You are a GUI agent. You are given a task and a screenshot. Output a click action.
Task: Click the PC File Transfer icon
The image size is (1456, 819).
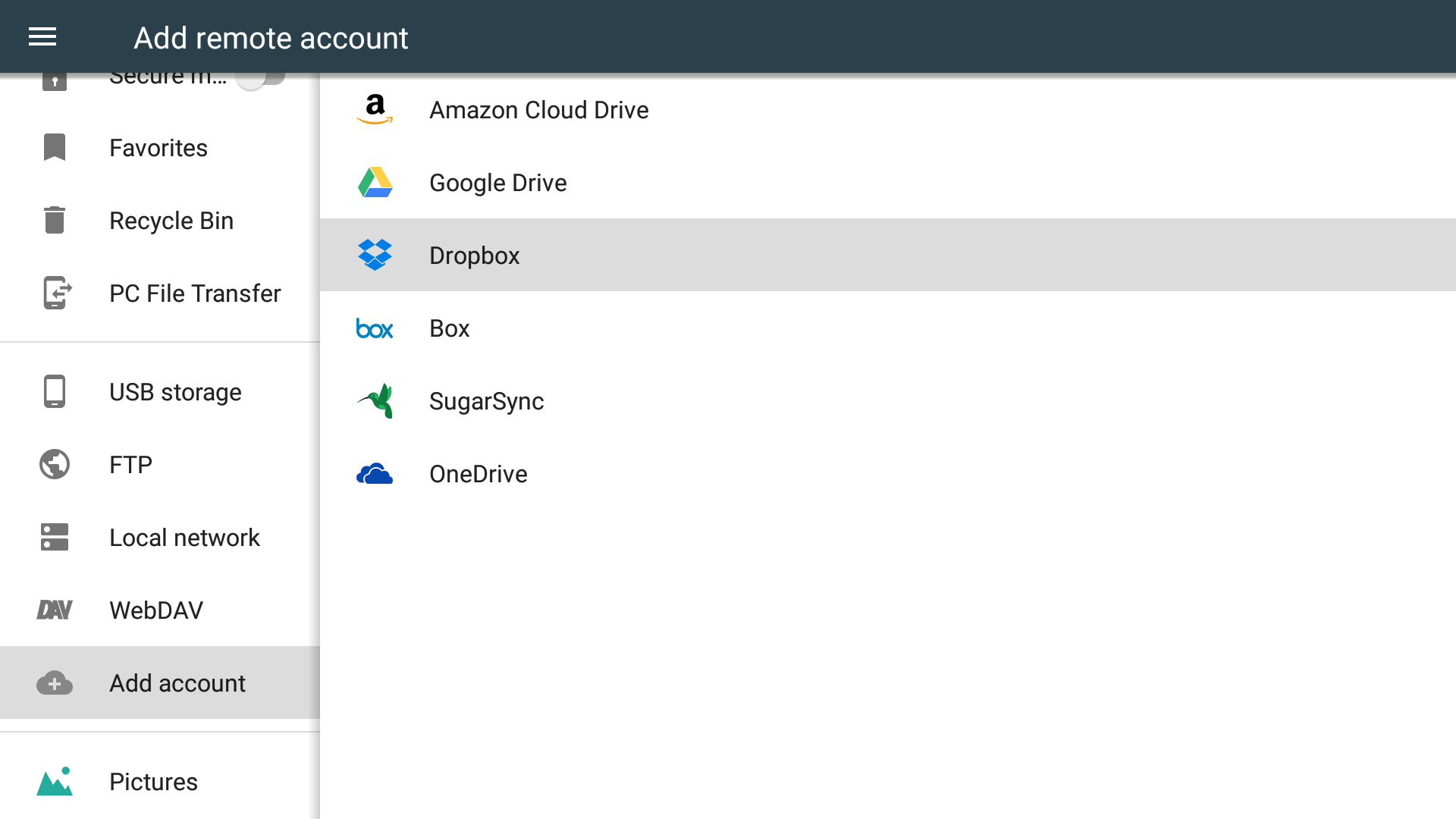pos(54,293)
